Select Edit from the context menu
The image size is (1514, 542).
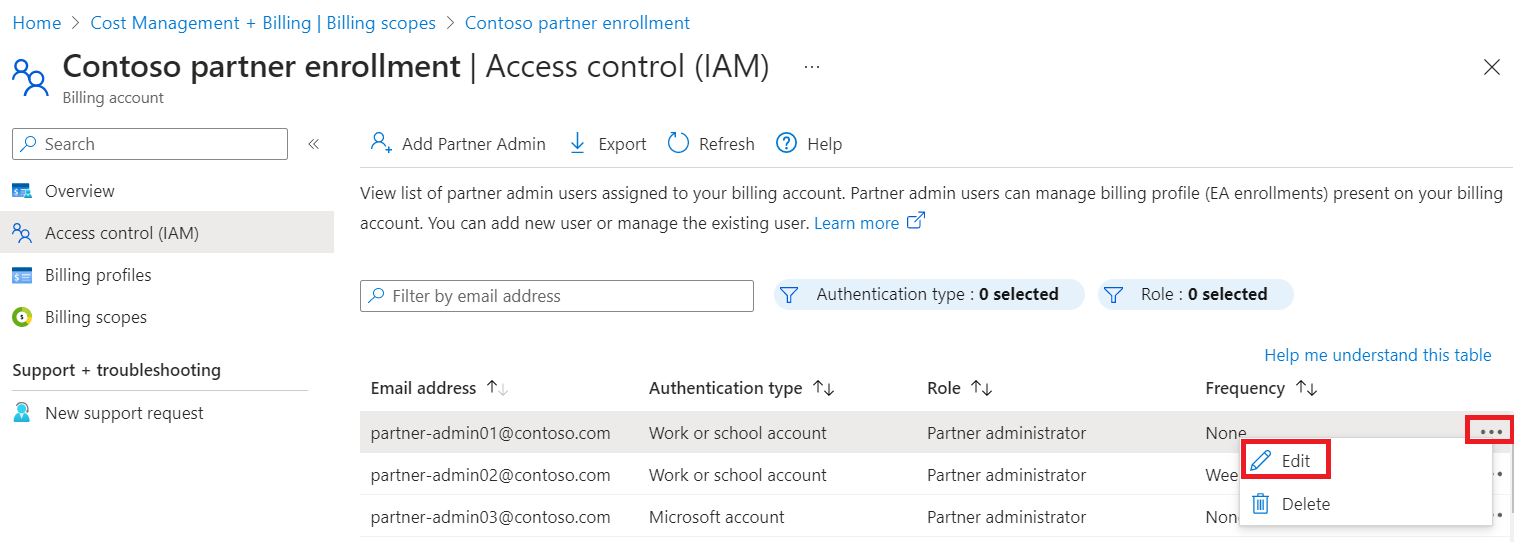pos(1284,461)
